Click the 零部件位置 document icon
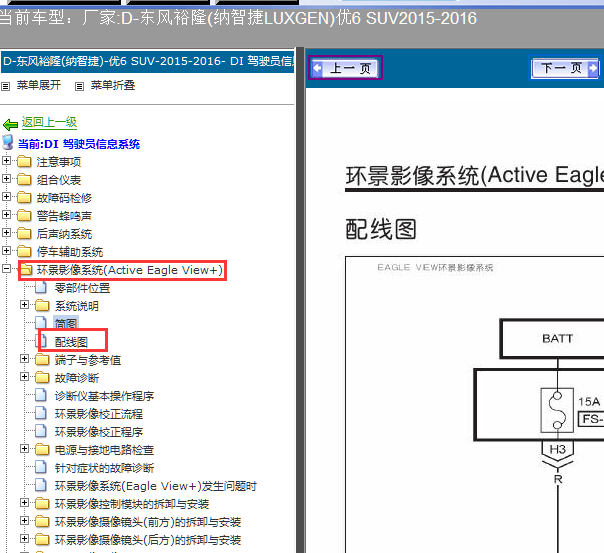Viewport: 604px width, 553px height. (41, 287)
